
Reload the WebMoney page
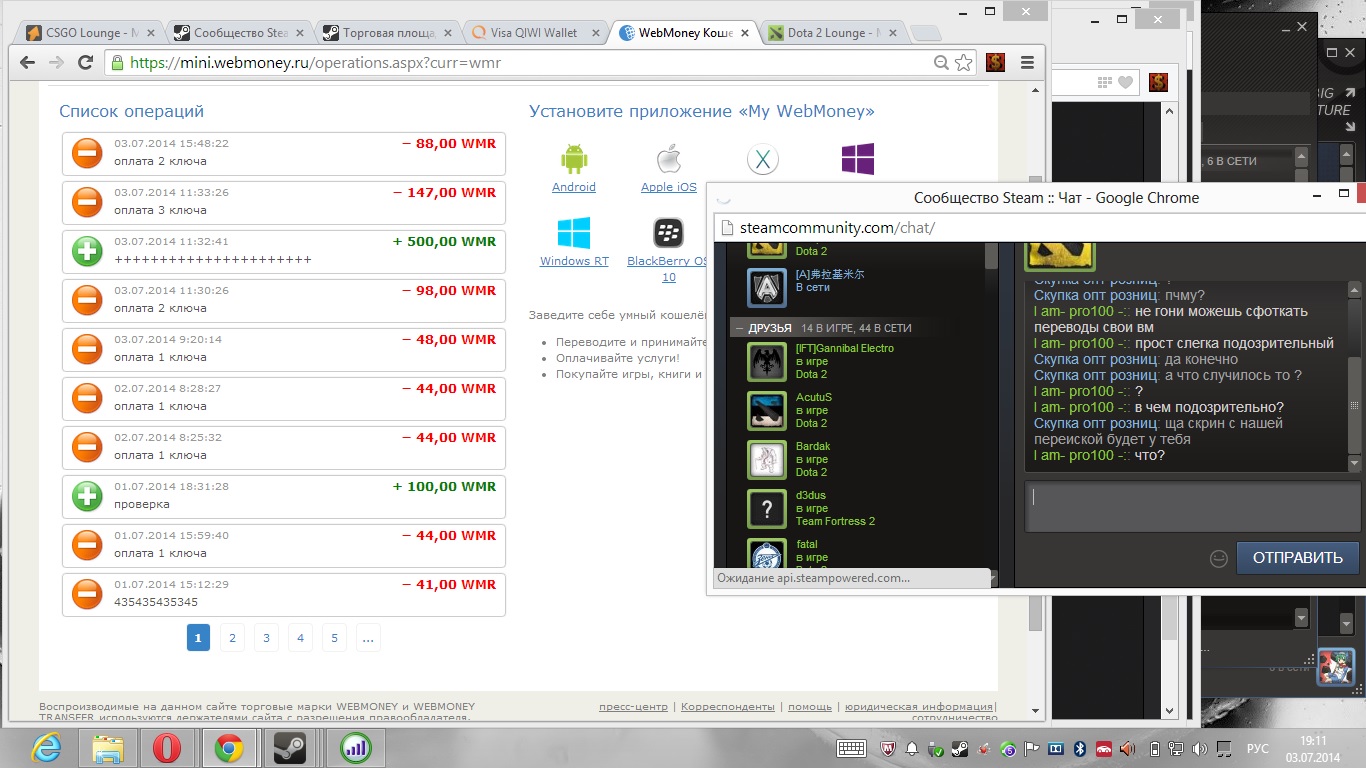pos(86,62)
